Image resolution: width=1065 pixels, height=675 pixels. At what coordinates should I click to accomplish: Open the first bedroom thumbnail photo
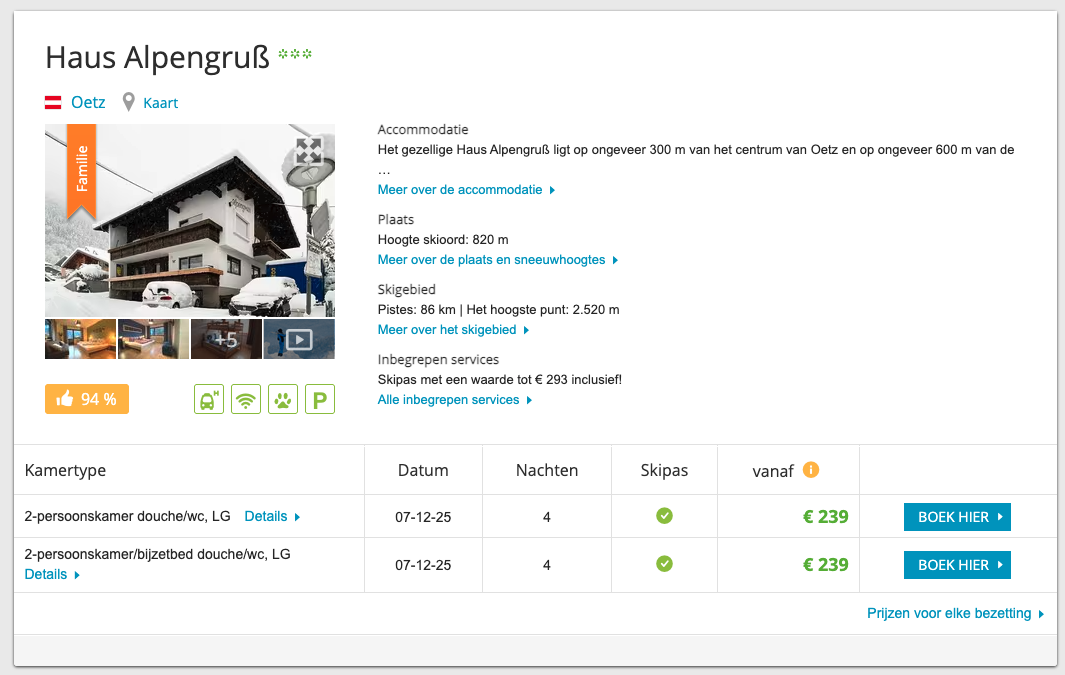tap(80, 339)
